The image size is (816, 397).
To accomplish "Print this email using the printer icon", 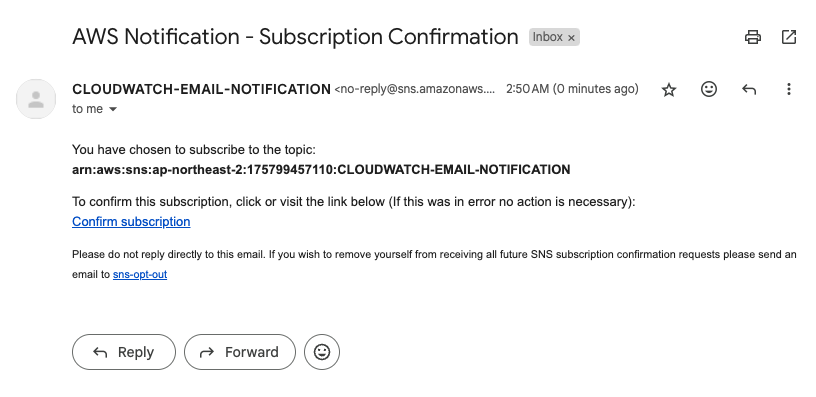I will coord(753,37).
